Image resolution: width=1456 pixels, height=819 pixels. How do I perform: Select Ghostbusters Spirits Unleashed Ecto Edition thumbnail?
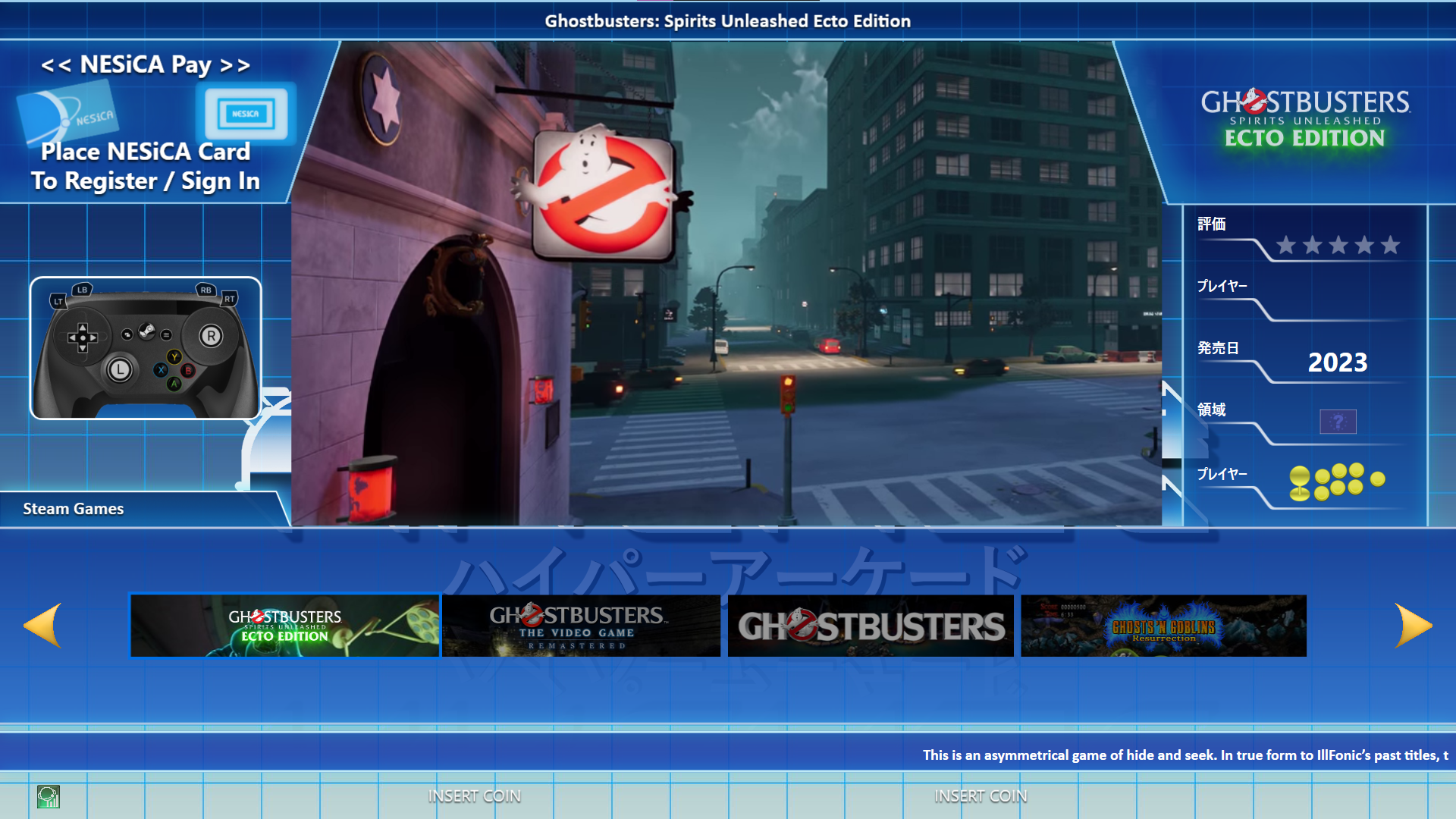click(x=284, y=626)
